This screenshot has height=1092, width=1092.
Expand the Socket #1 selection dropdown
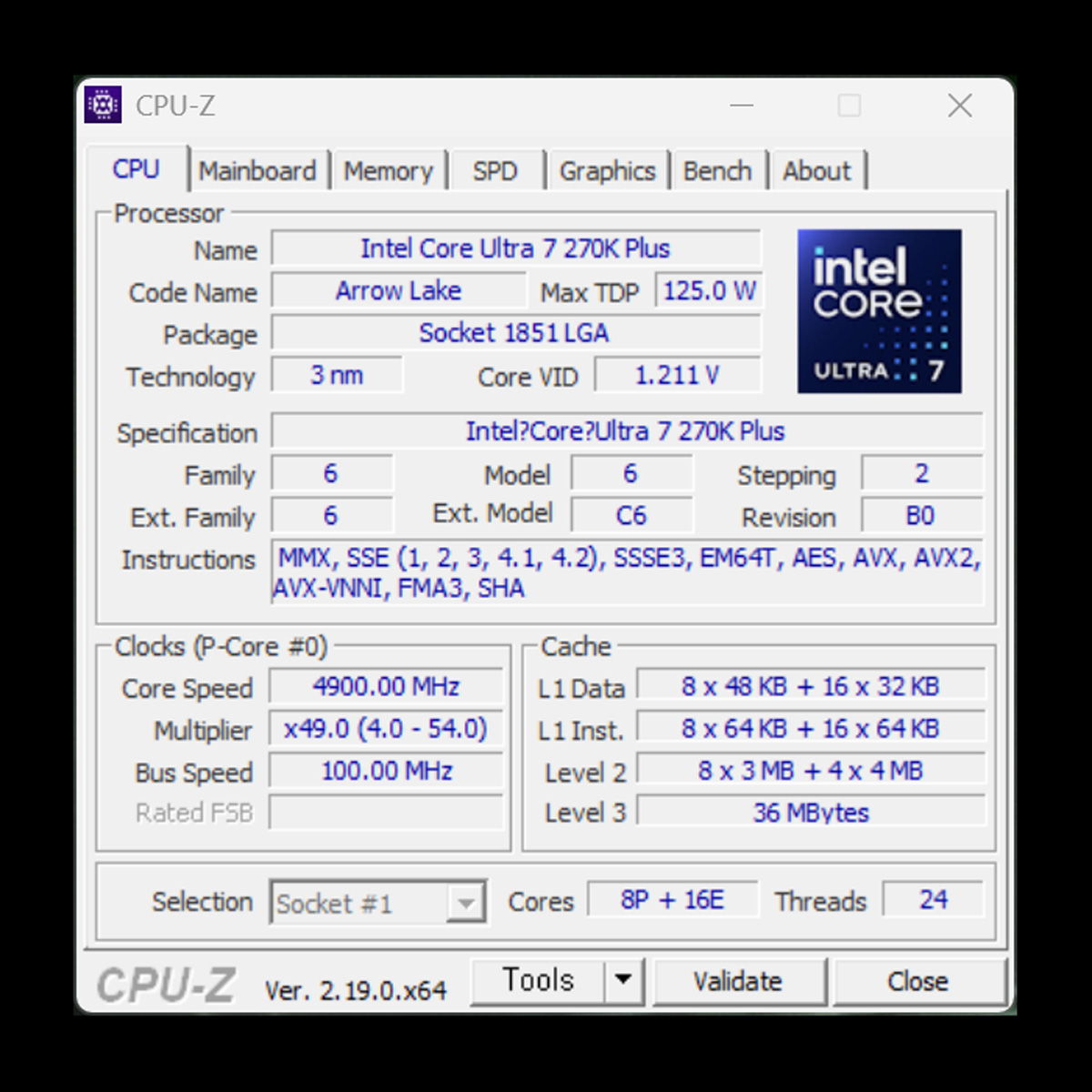(466, 903)
